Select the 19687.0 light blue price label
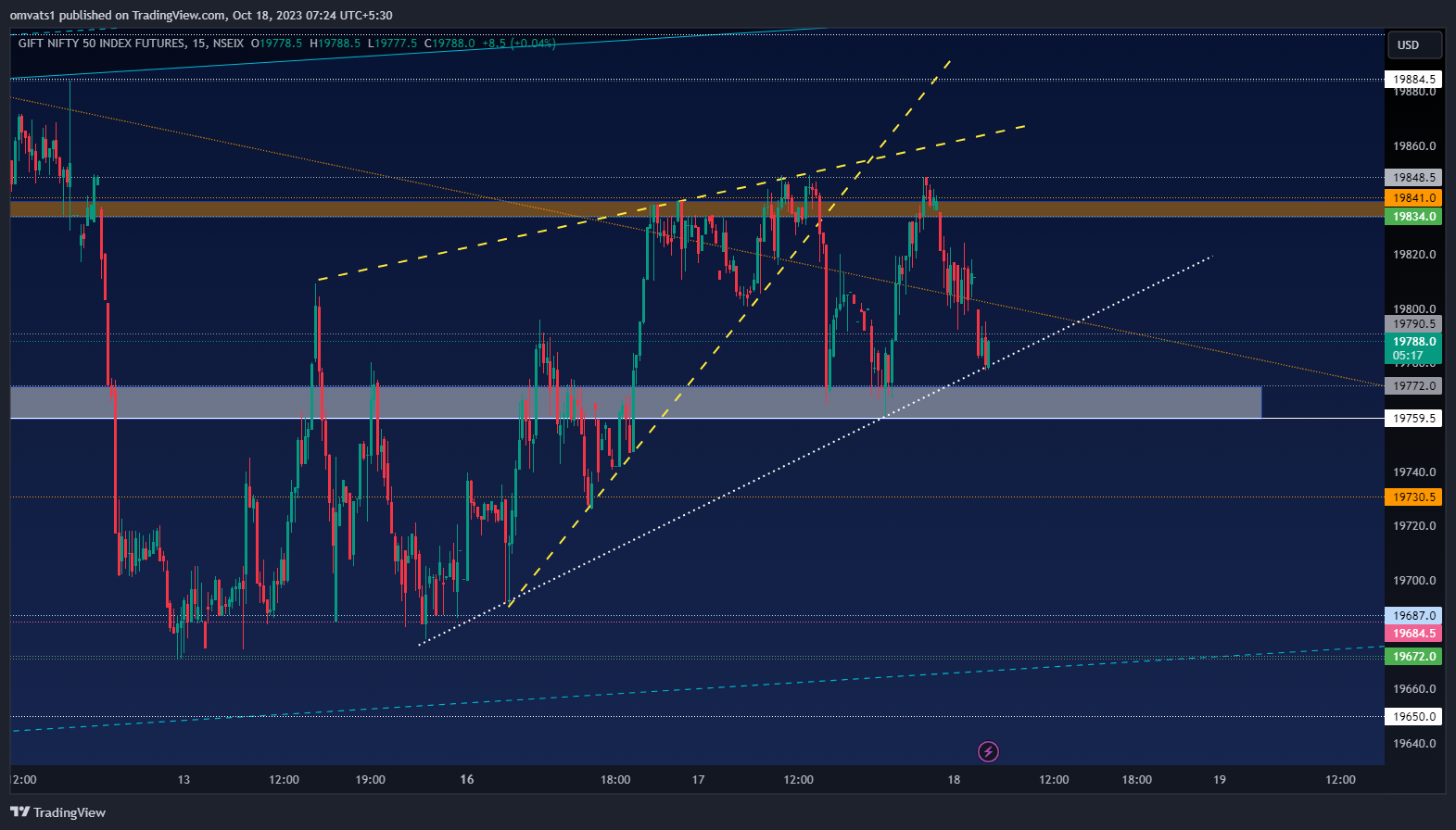 coord(1413,616)
